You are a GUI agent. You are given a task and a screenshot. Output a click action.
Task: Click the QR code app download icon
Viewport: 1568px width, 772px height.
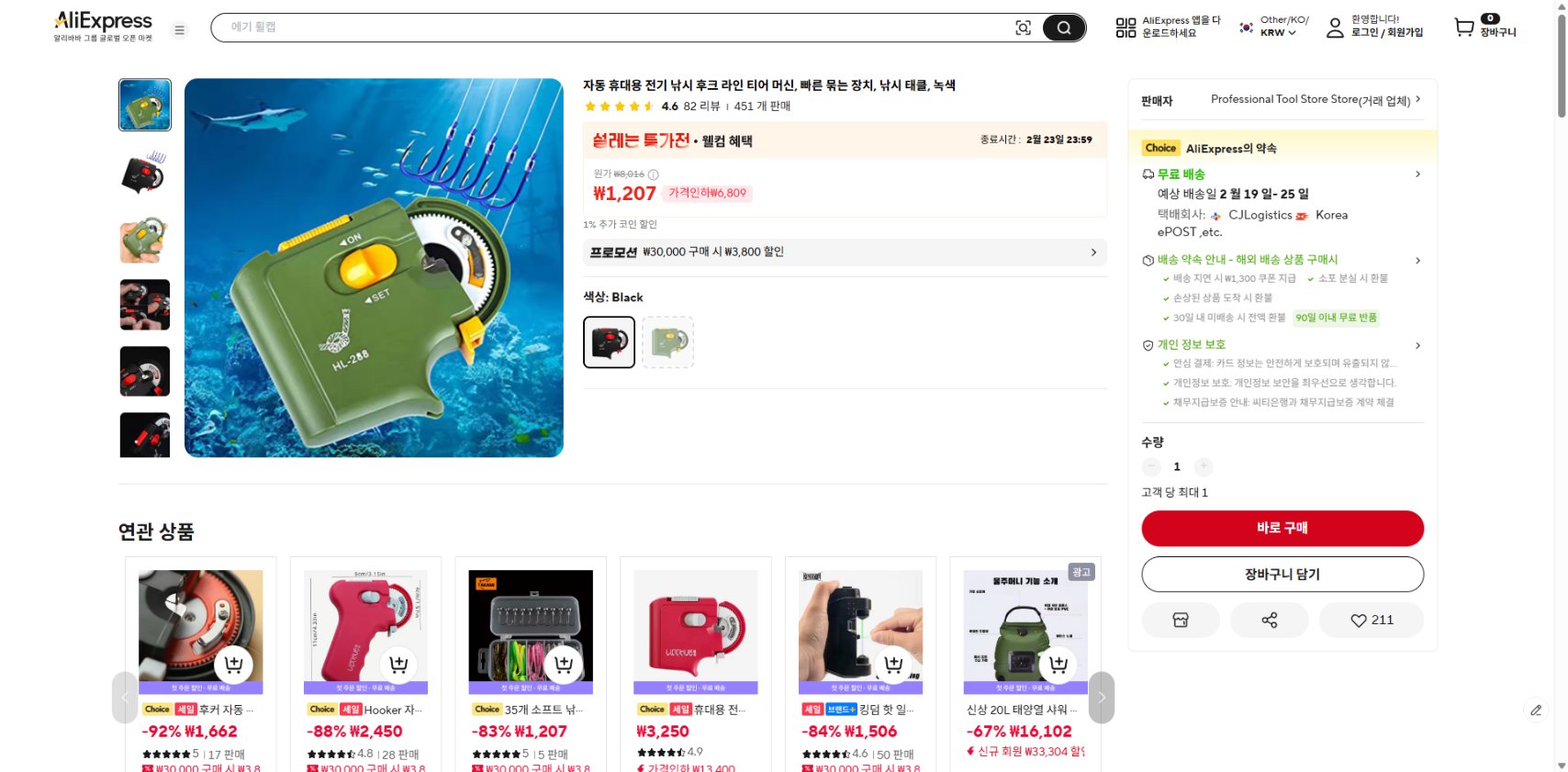(x=1125, y=28)
